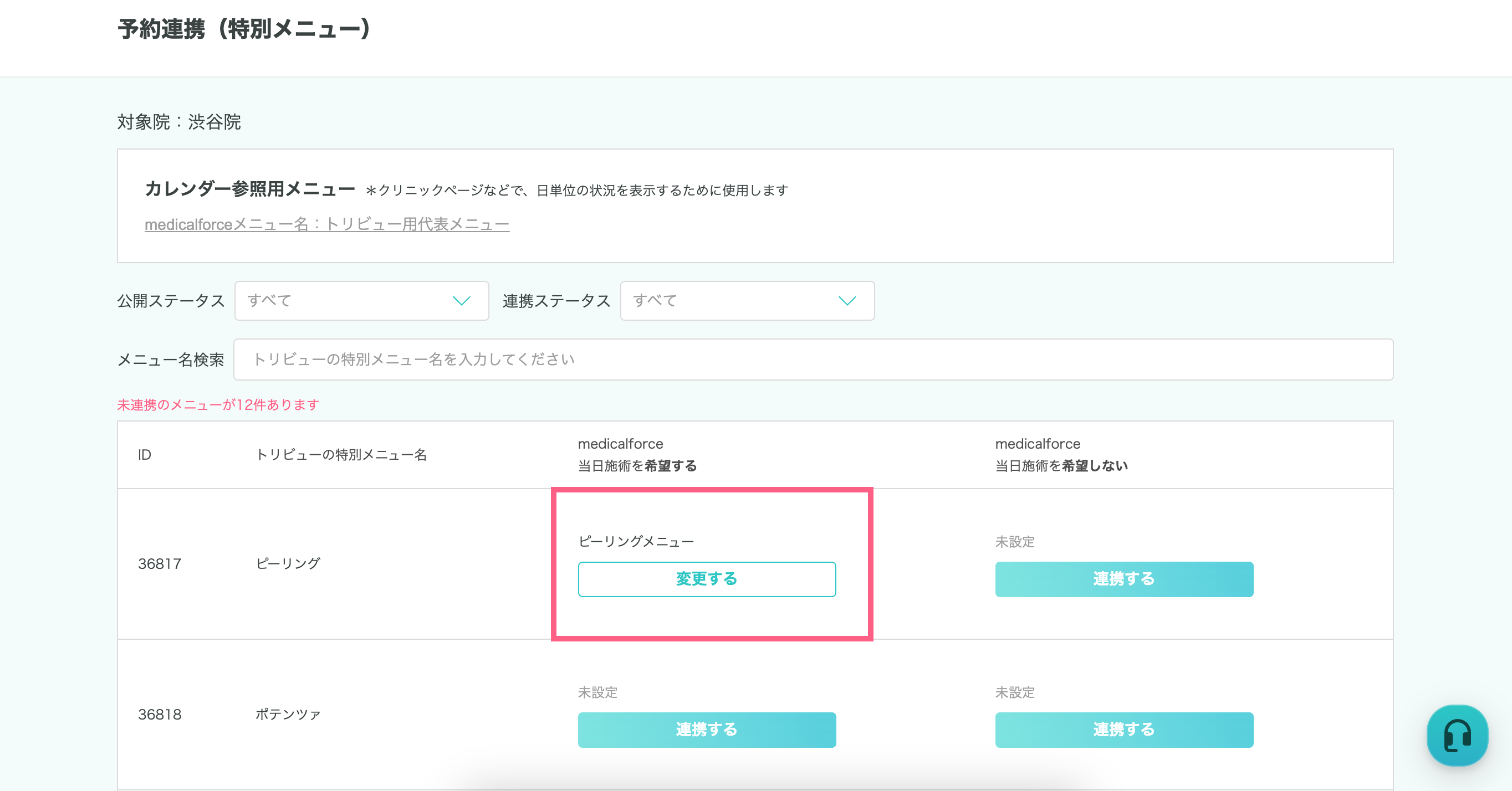Screen dimensions: 1512x791
Task: Focus the メニュー名検索 text field
Action: coord(813,359)
